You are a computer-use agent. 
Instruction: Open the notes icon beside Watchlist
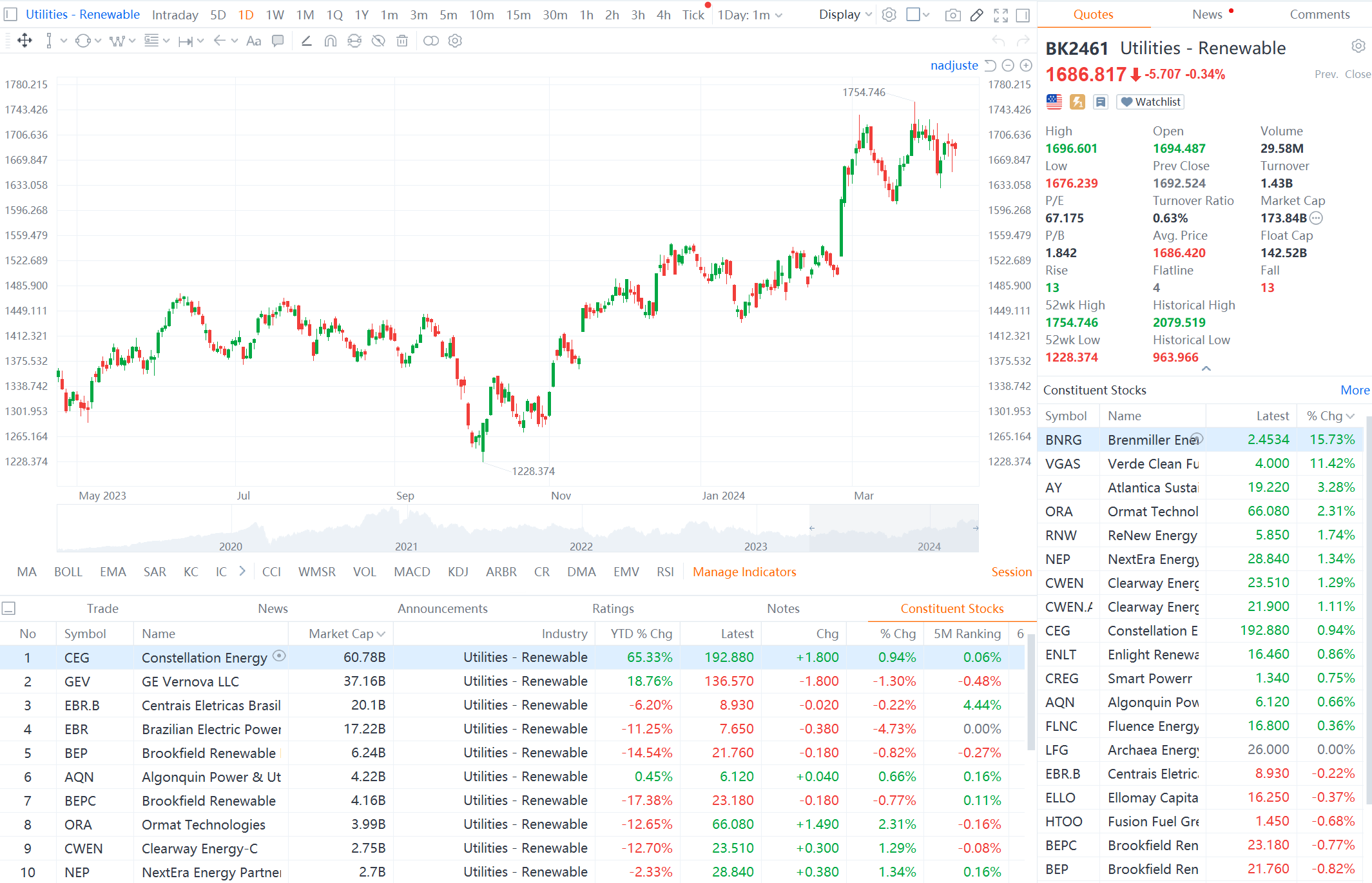1101,102
